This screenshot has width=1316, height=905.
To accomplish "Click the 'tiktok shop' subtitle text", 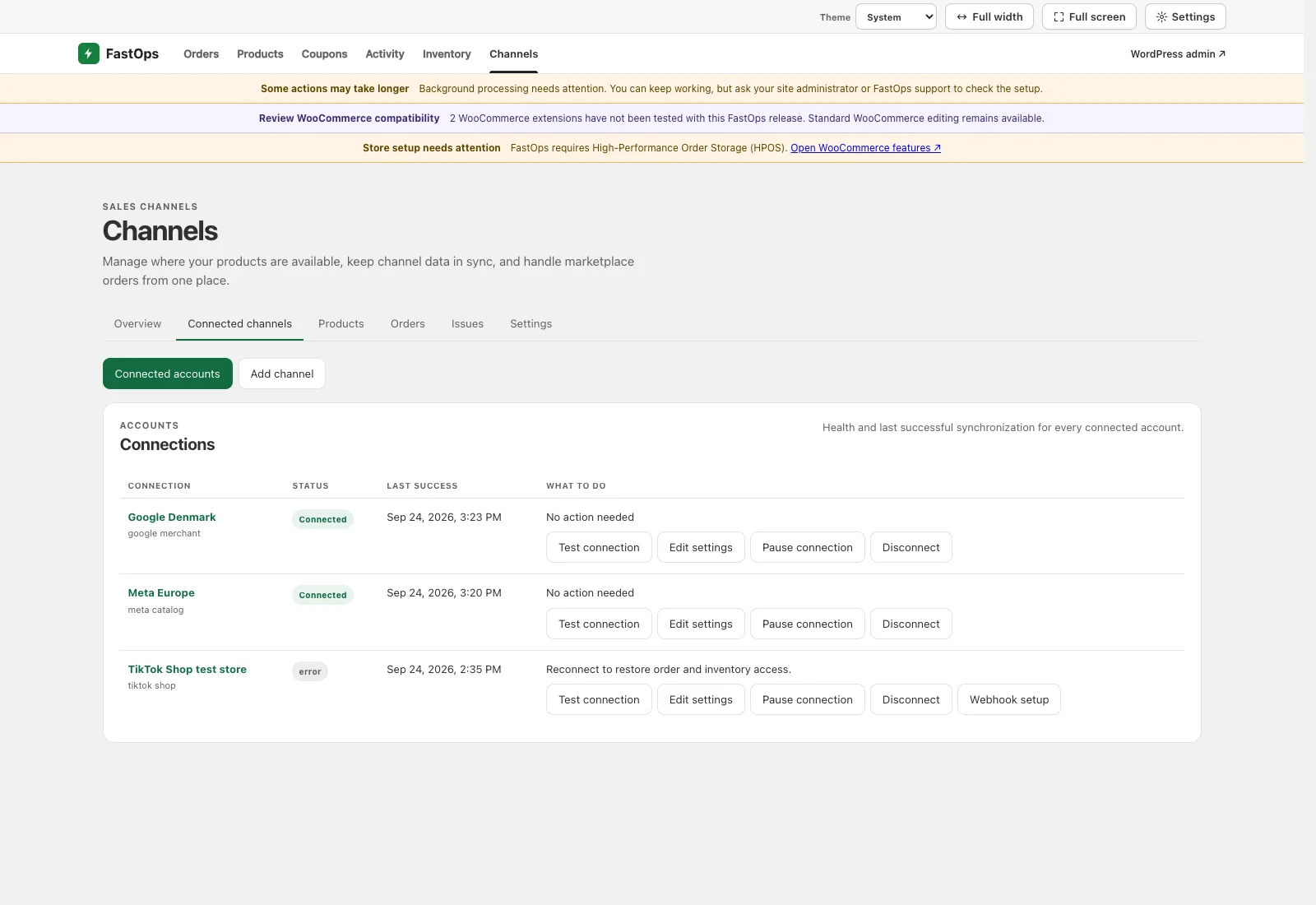I will coord(151,686).
